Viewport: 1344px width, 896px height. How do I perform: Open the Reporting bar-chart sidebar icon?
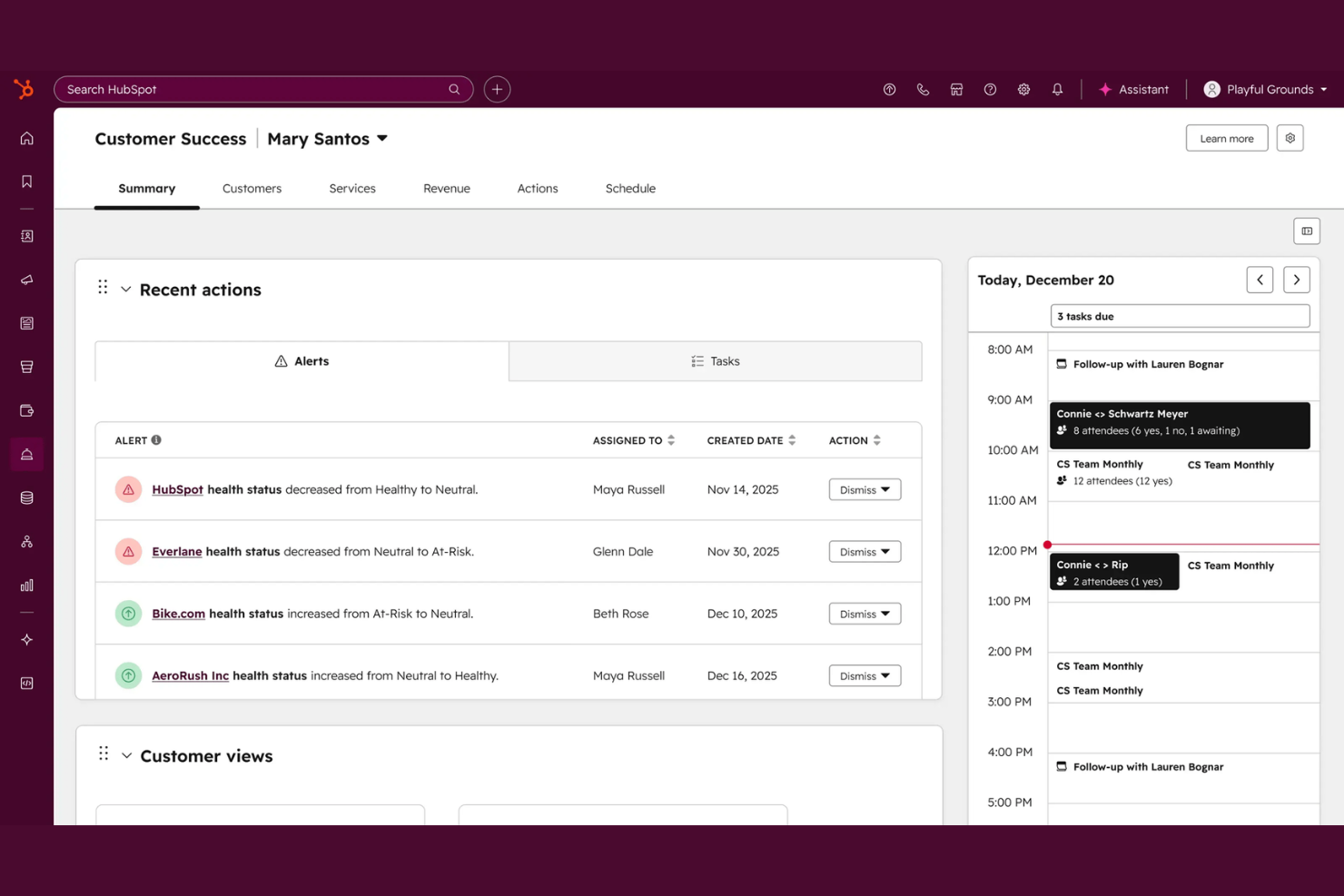(26, 586)
